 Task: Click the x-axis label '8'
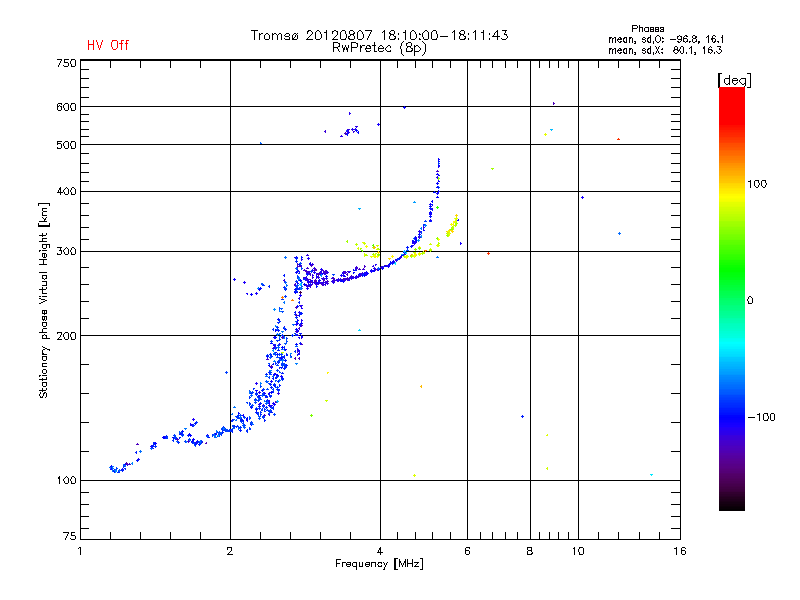[530, 551]
